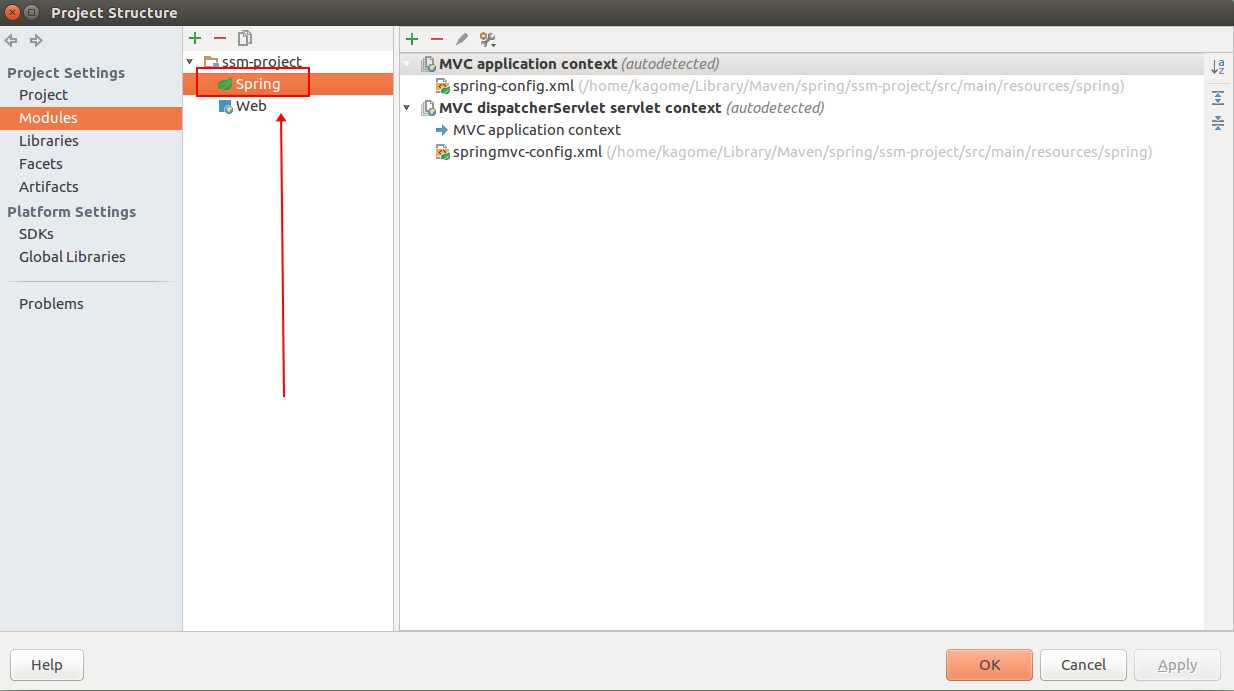
Task: Open the Artifacts settings page
Action: coord(49,187)
